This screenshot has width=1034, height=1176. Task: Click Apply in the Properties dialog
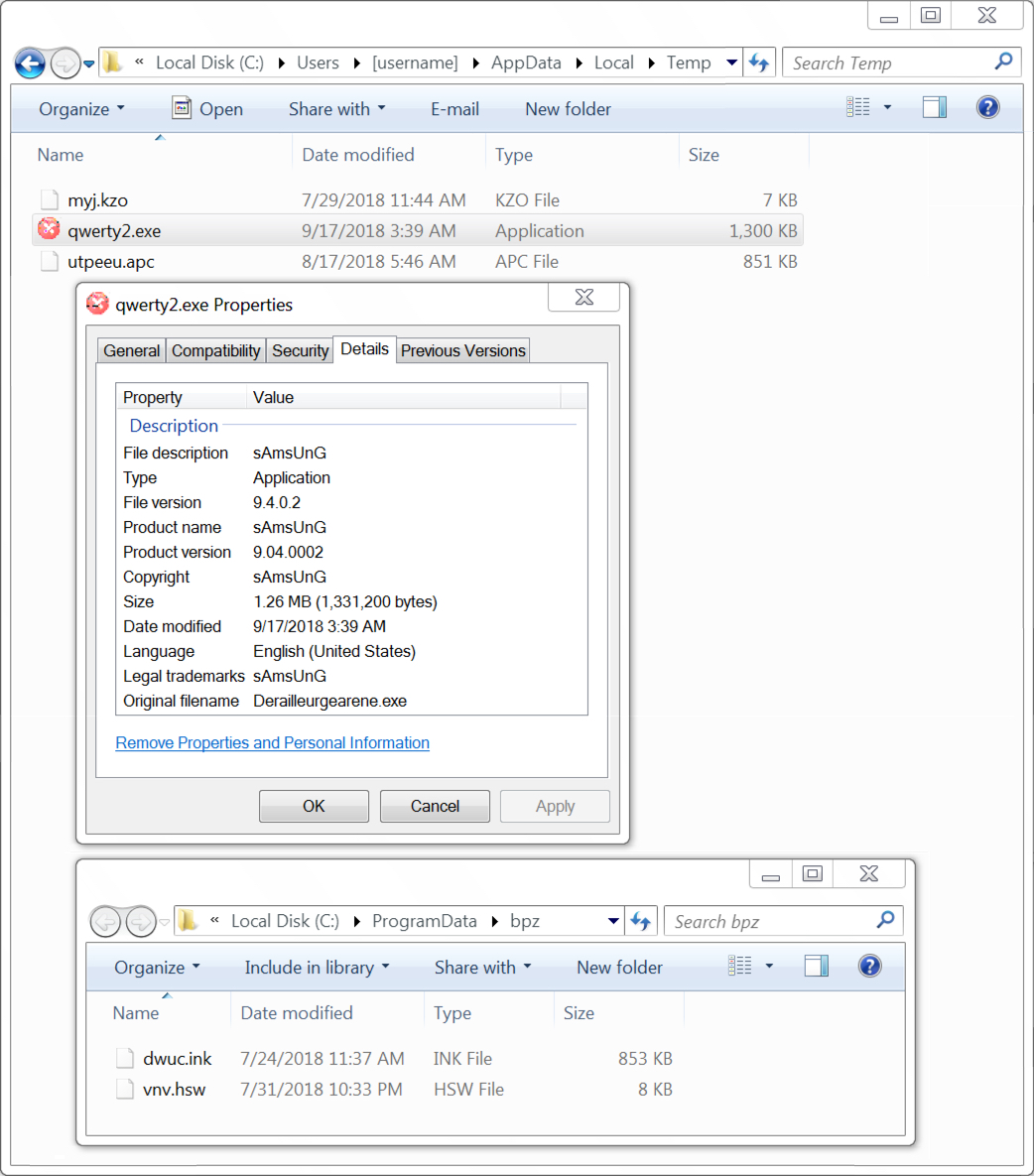tap(555, 806)
